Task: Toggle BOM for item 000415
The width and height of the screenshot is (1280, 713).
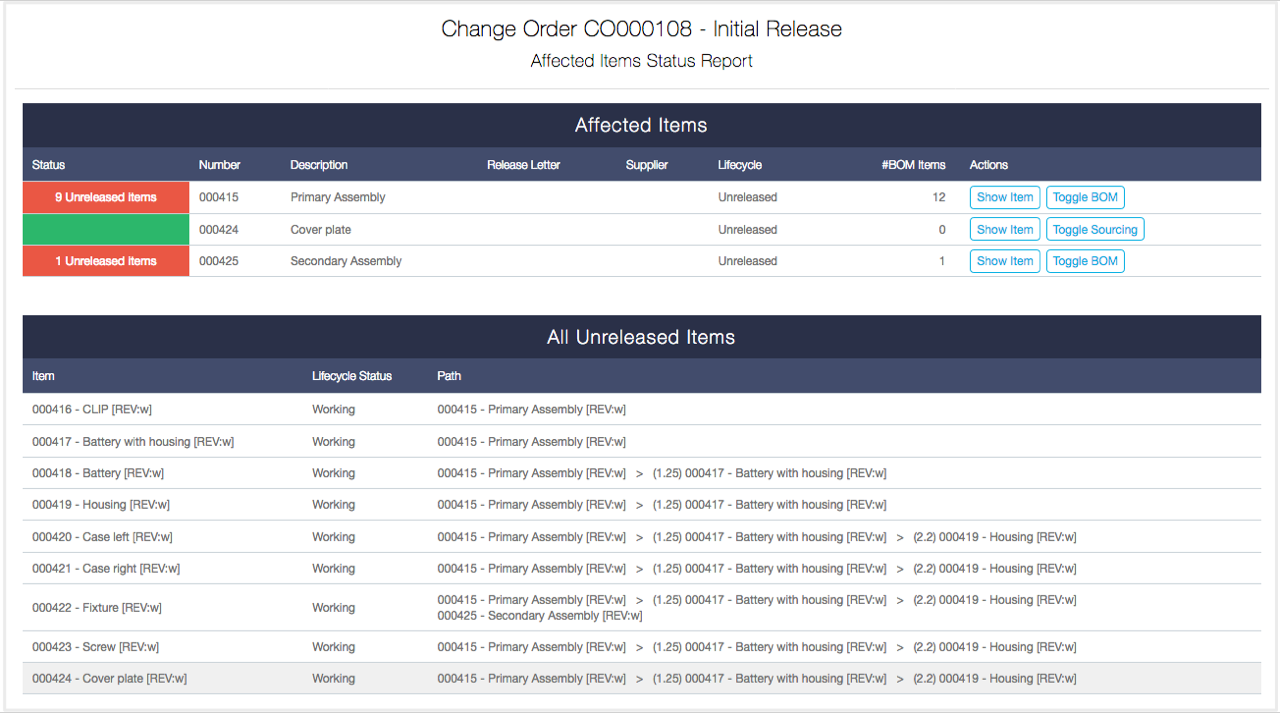Action: click(x=1085, y=197)
